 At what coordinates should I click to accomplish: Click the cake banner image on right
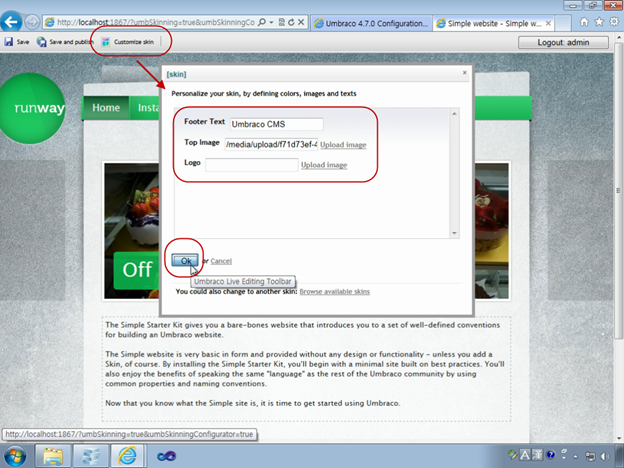pos(491,231)
